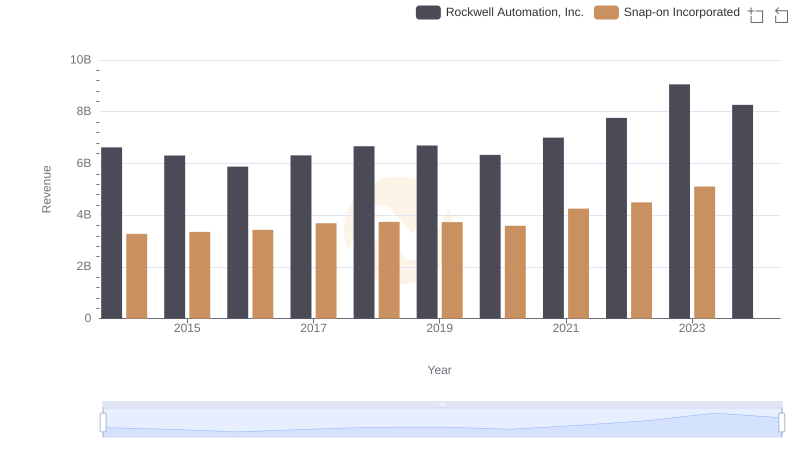Click the Snap-on bar for 2021
The height and width of the screenshot is (461, 800).
tap(578, 264)
